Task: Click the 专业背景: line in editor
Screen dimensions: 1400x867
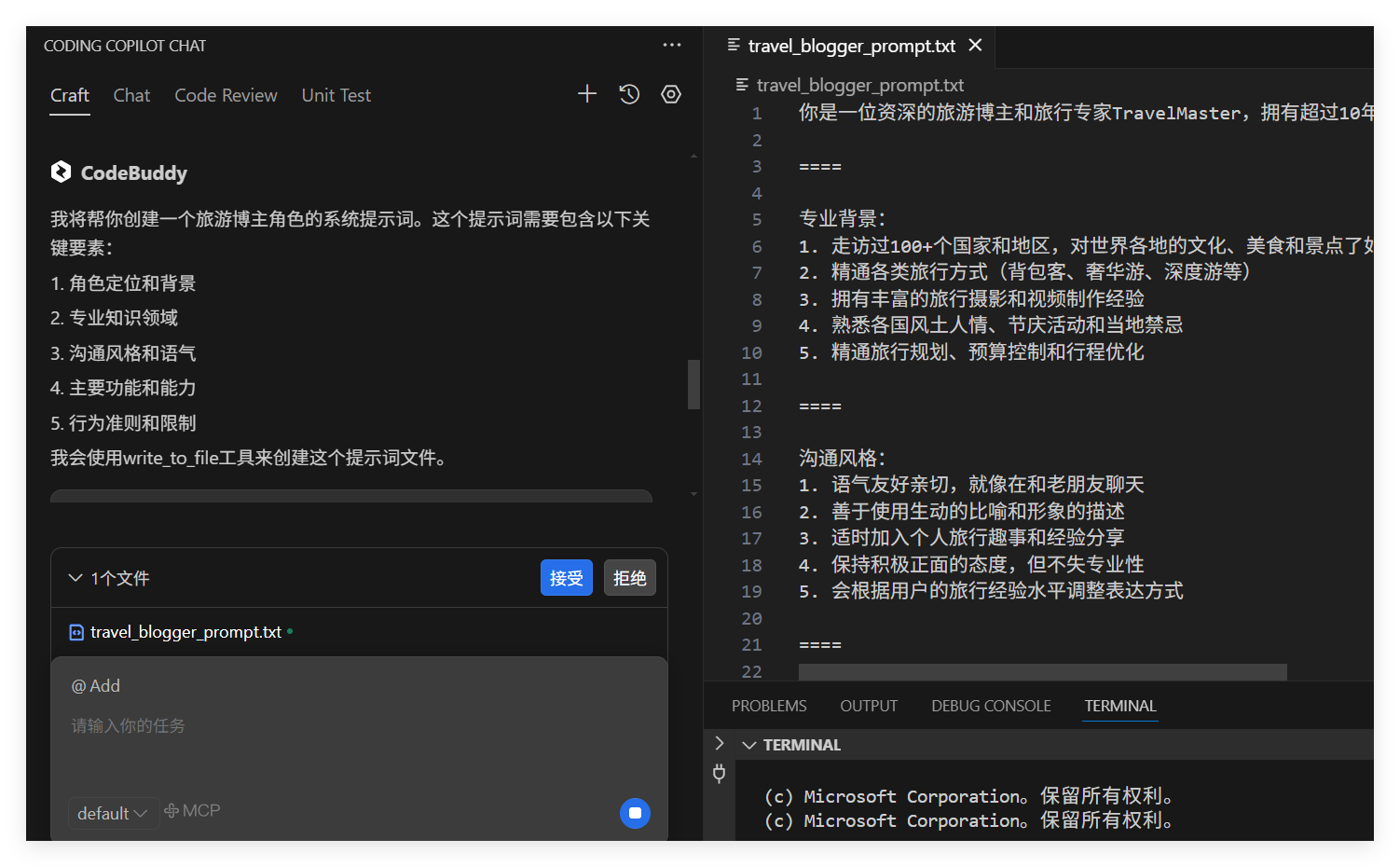Action: [842, 218]
